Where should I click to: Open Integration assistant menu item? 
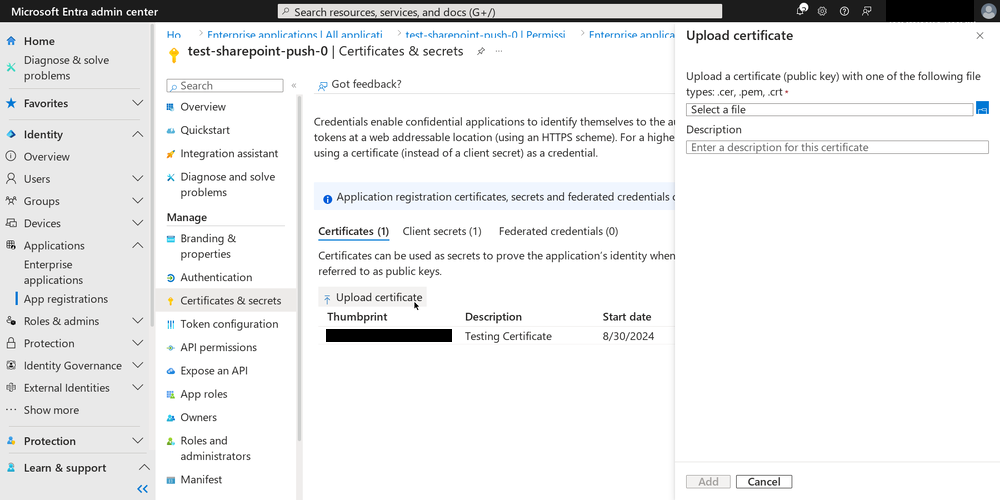coord(229,154)
